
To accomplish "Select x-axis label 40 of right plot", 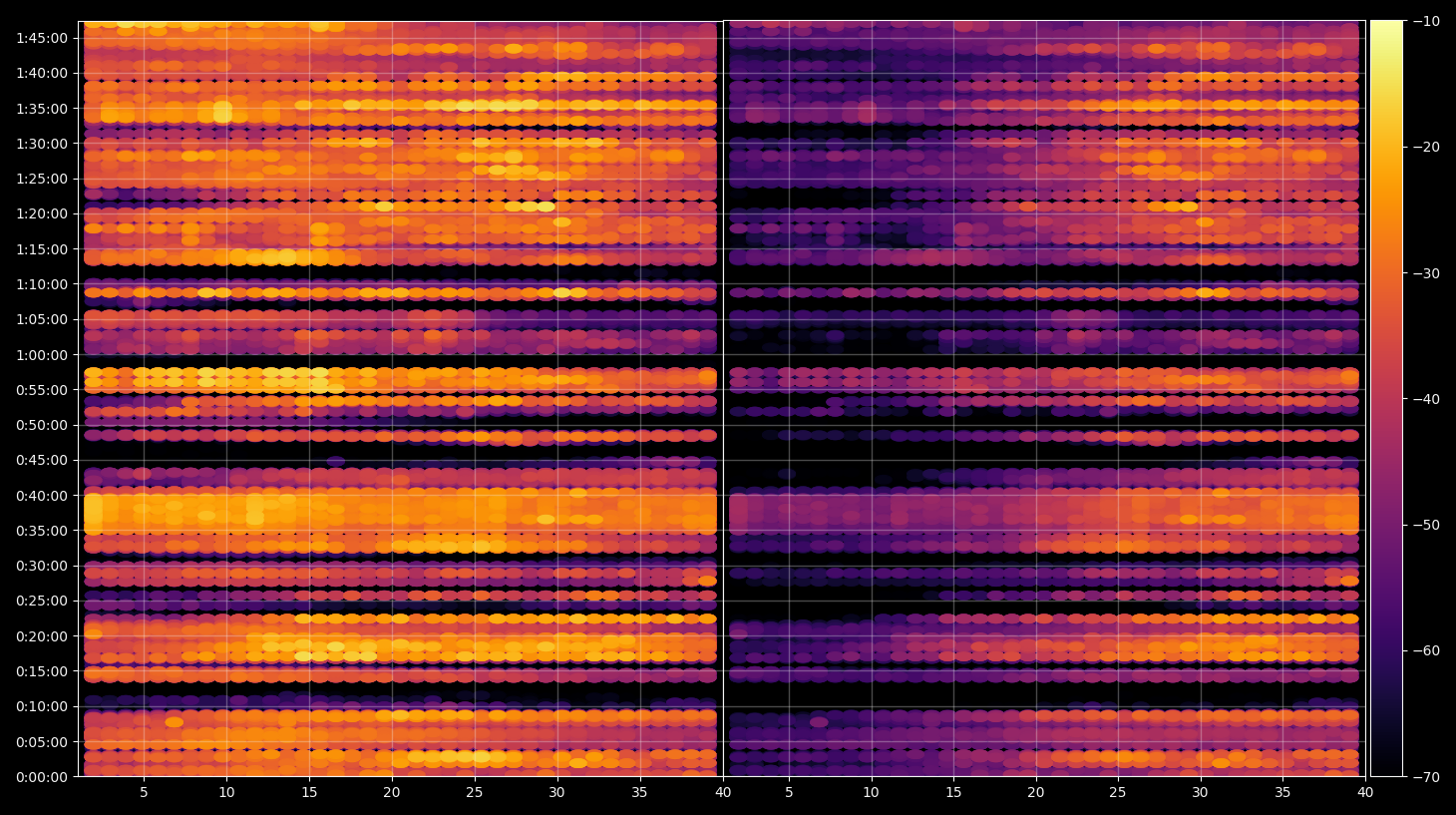I will pyautogui.click(x=1365, y=793).
